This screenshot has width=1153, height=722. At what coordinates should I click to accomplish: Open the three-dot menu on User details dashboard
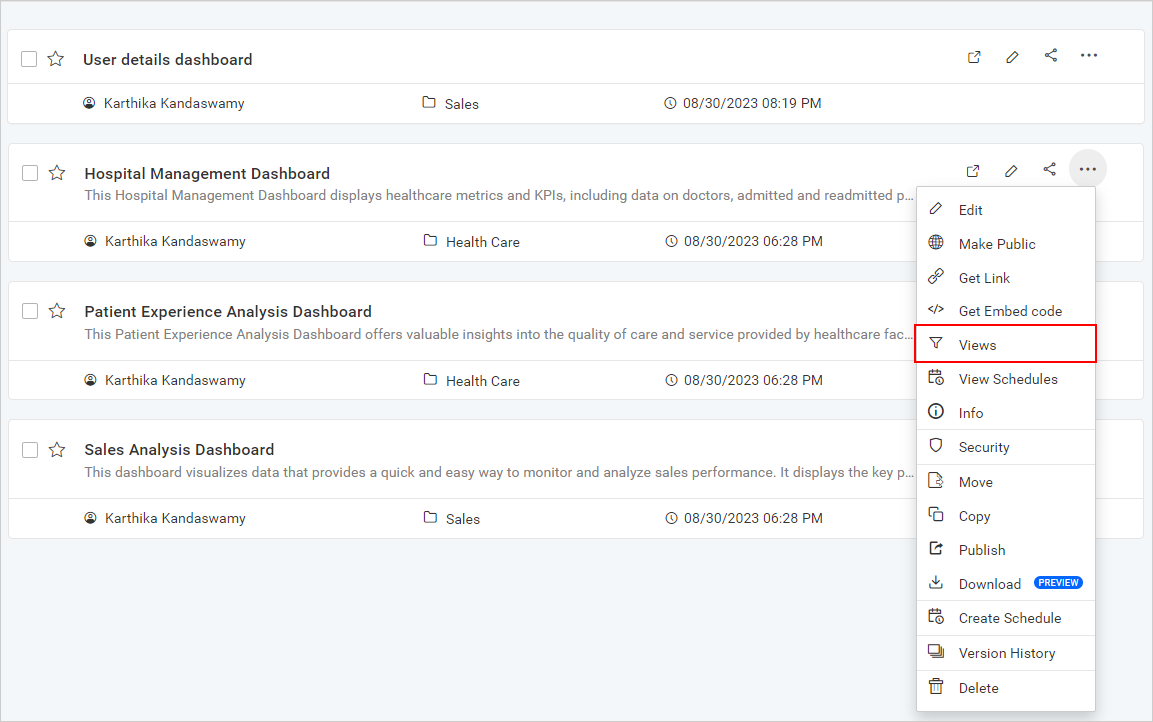click(1088, 56)
